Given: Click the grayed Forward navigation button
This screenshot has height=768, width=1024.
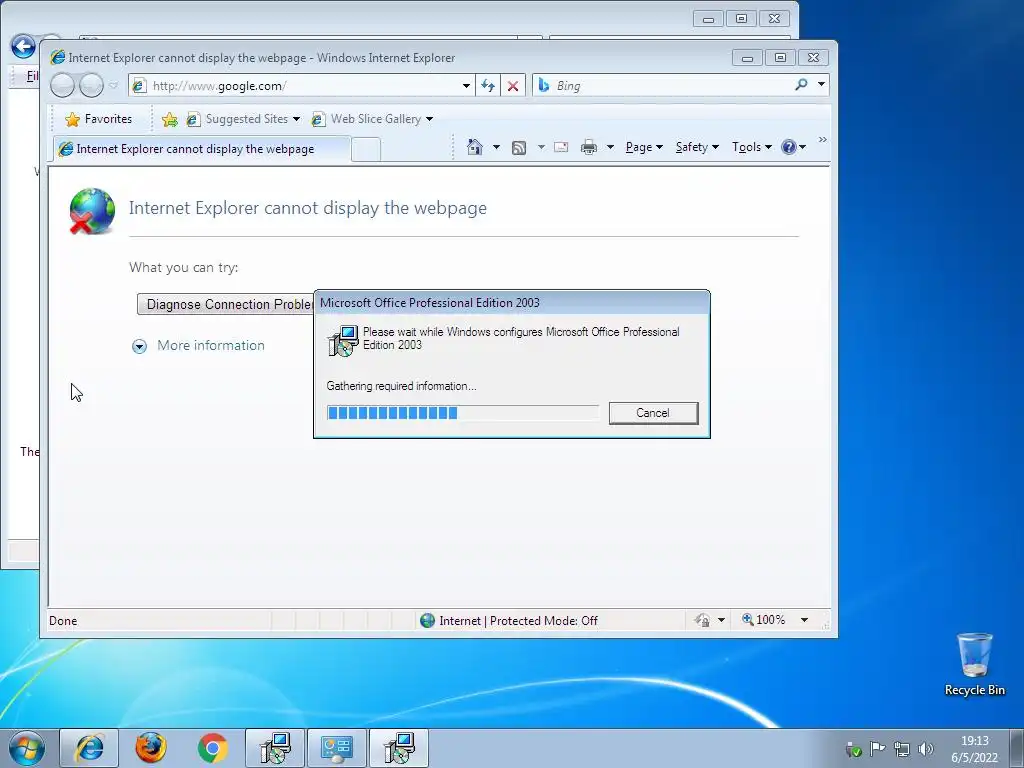Looking at the screenshot, I should pos(91,85).
